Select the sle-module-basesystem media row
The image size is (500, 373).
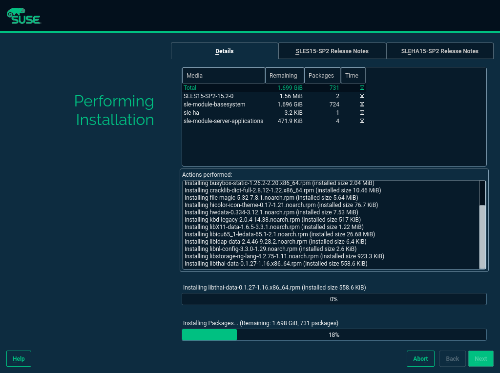274,104
